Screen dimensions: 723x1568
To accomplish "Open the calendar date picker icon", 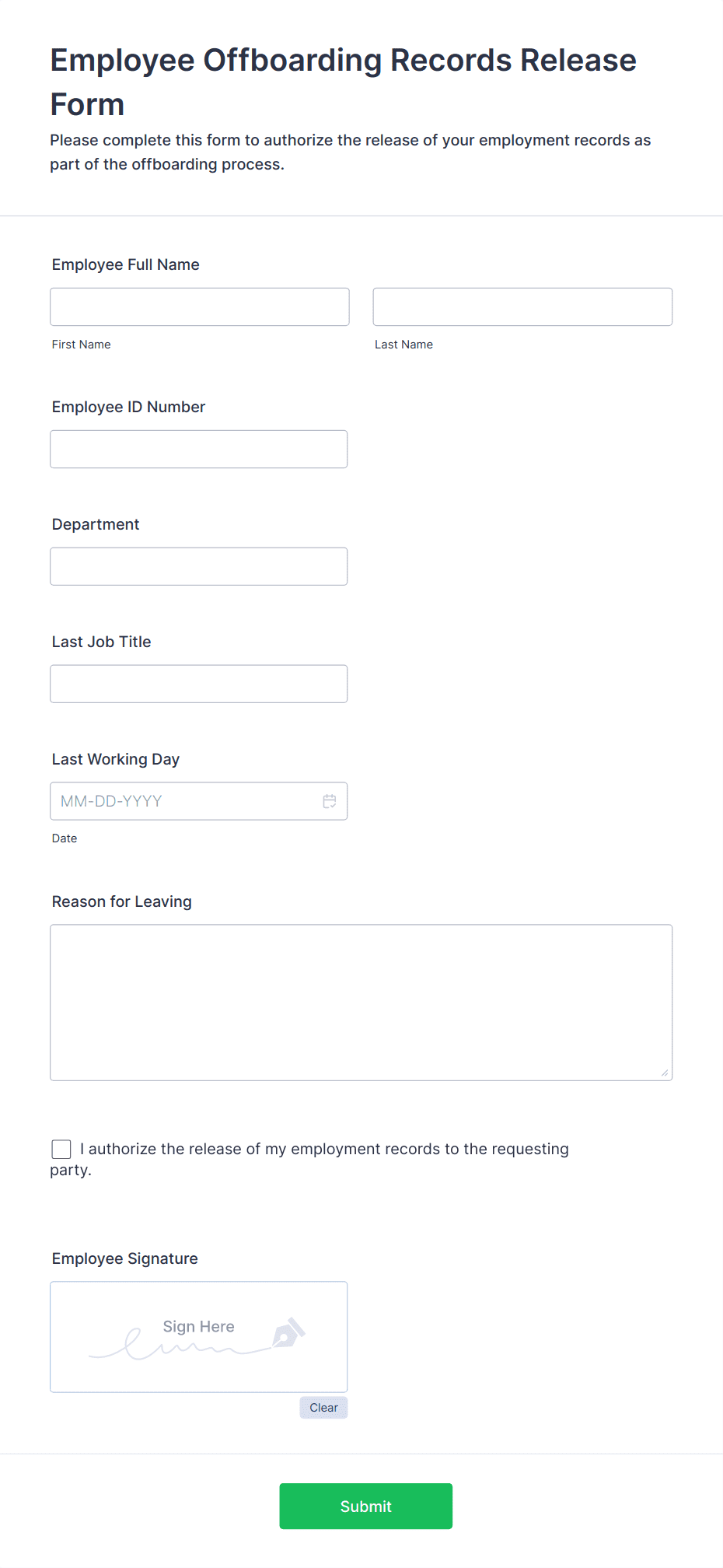I will pos(330,801).
